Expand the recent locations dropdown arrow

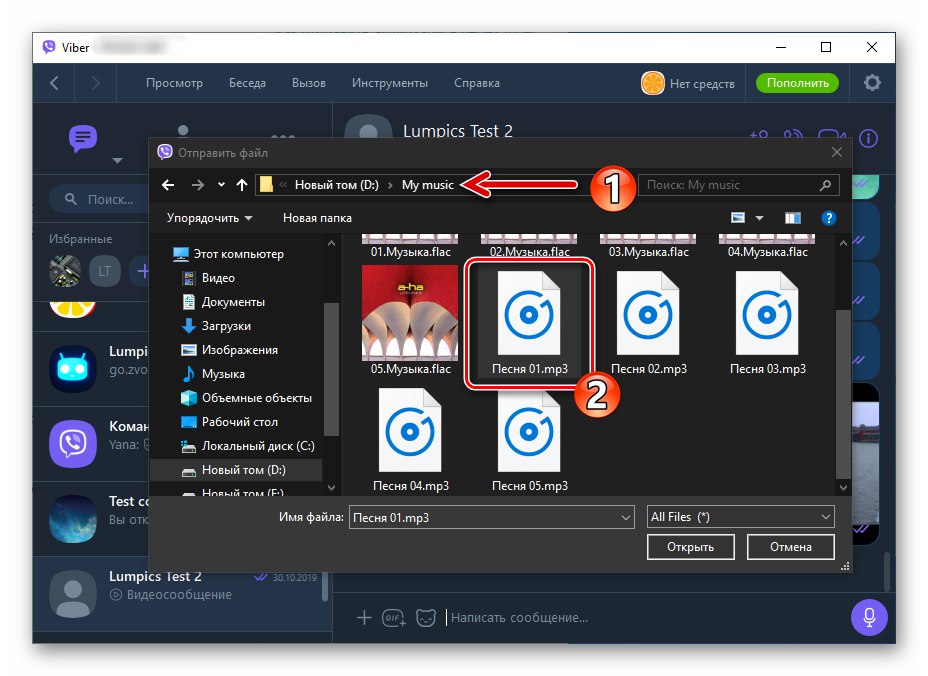point(221,185)
